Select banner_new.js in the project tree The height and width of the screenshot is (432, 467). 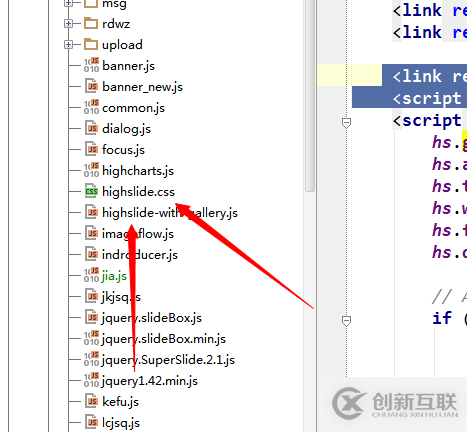click(x=142, y=87)
